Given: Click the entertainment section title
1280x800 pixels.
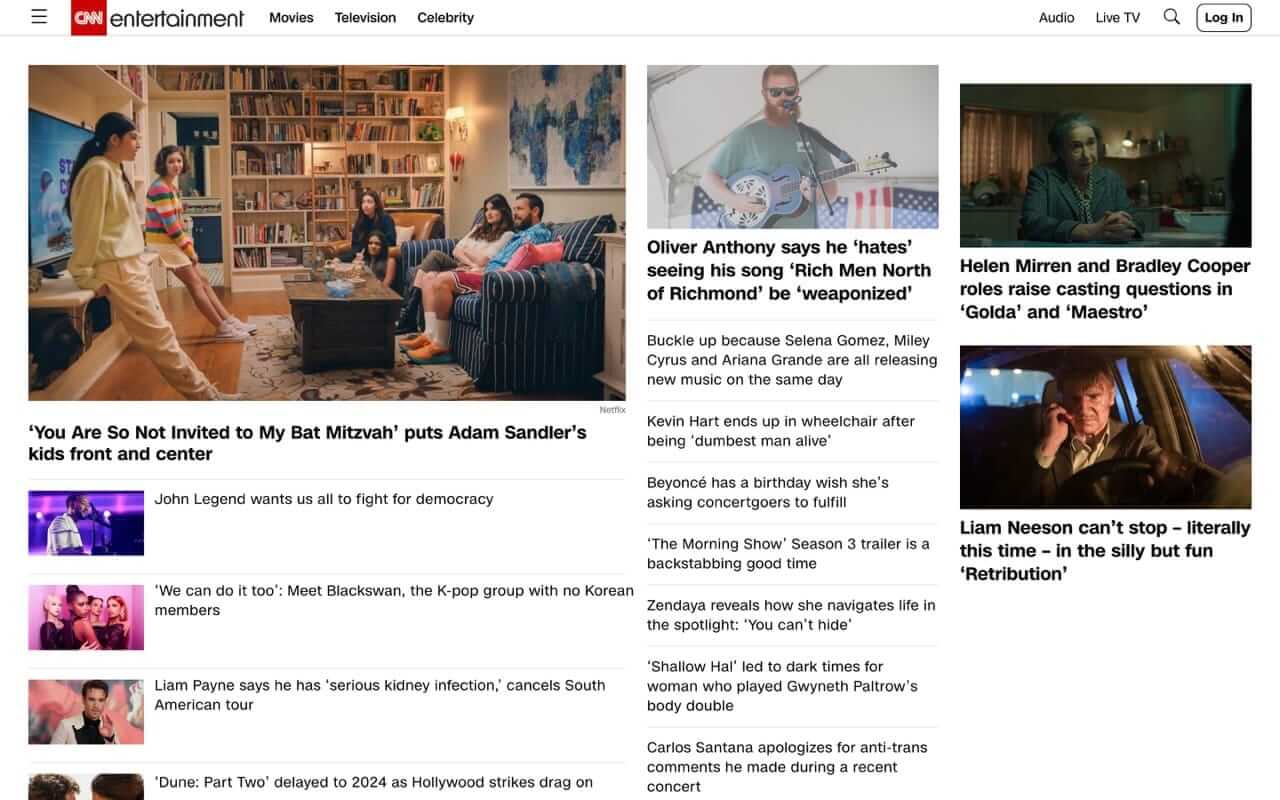Looking at the screenshot, I should coord(177,18).
